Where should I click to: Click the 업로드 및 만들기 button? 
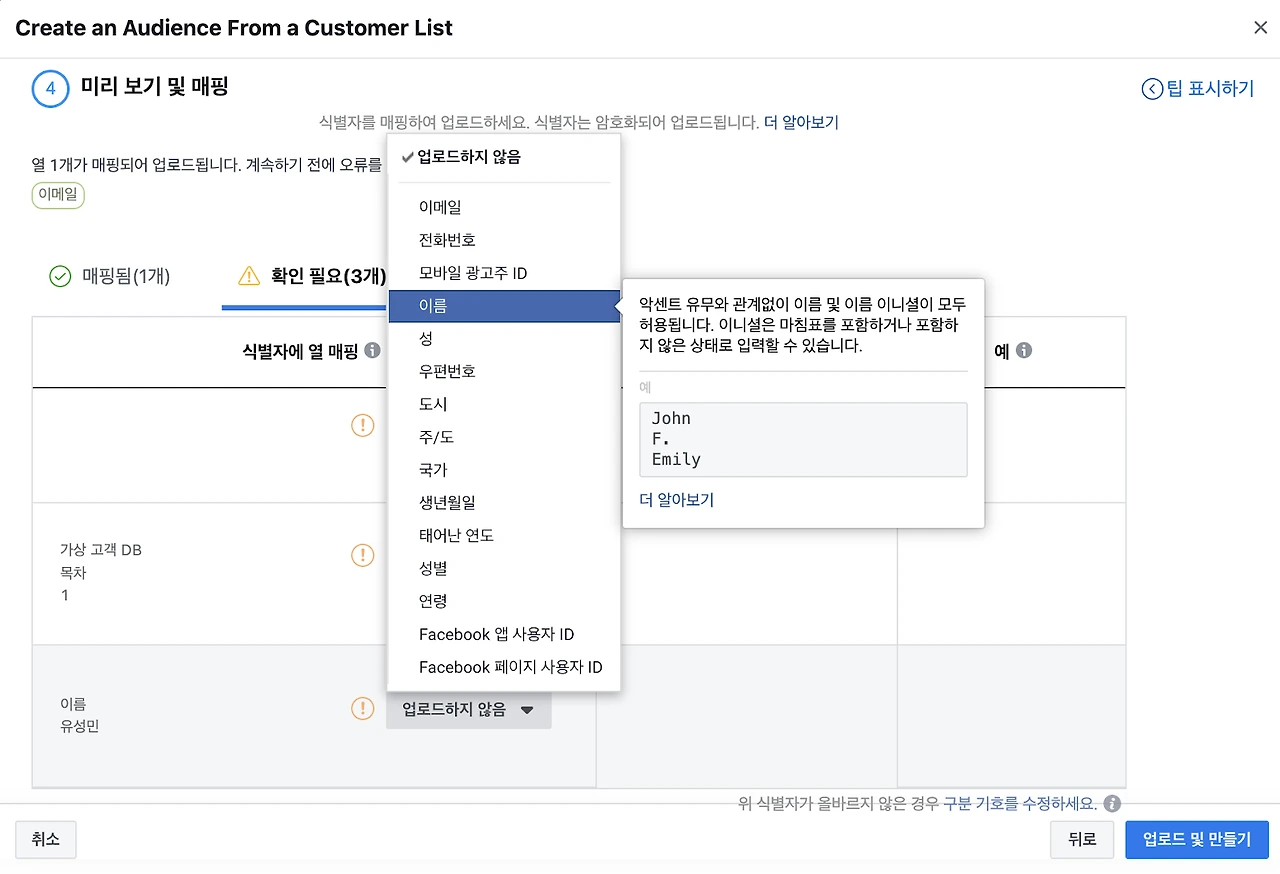(x=1197, y=840)
